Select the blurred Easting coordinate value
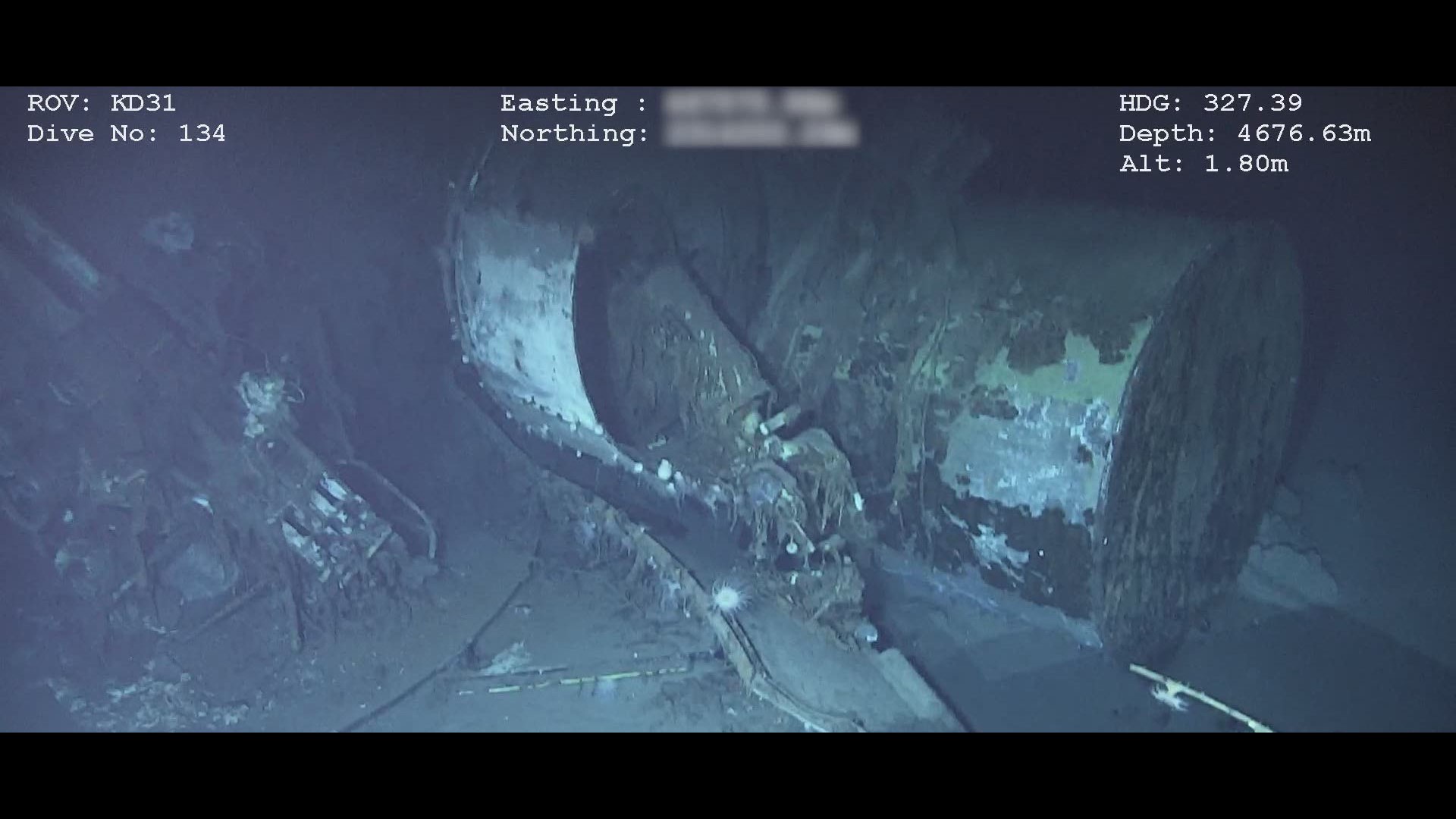This screenshot has height=819, width=1456. coord(752,103)
